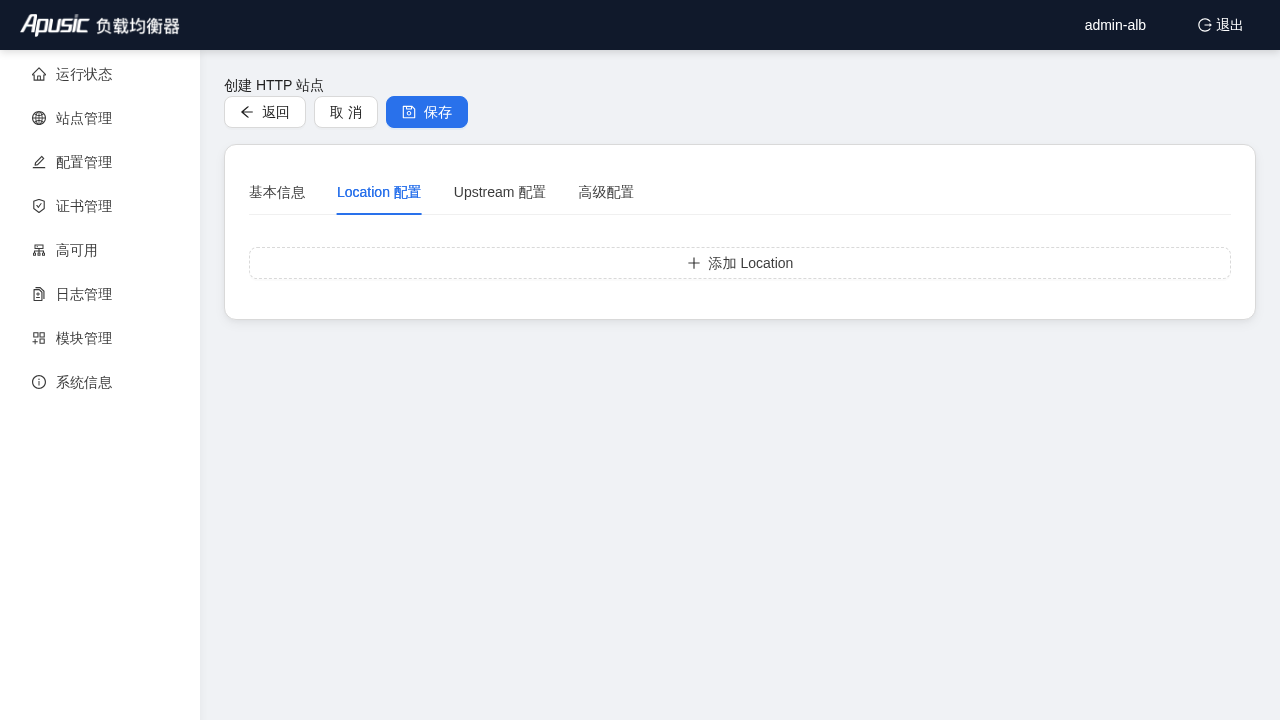Save the site with 保存 button
The width and height of the screenshot is (1280, 720).
427,112
